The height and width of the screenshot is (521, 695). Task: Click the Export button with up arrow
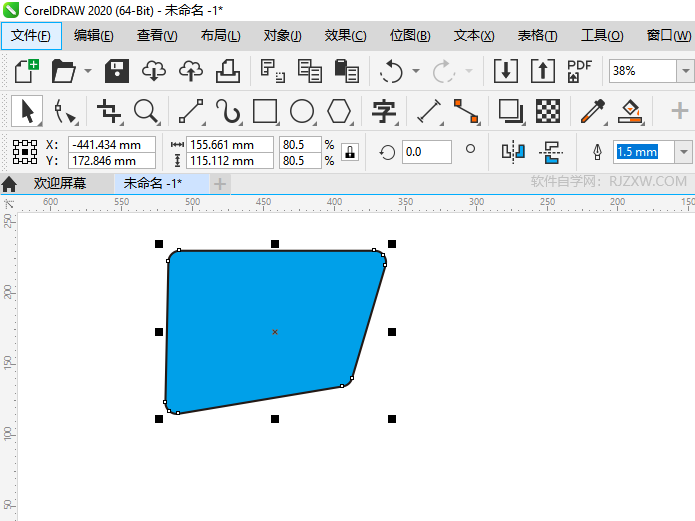pos(541,71)
